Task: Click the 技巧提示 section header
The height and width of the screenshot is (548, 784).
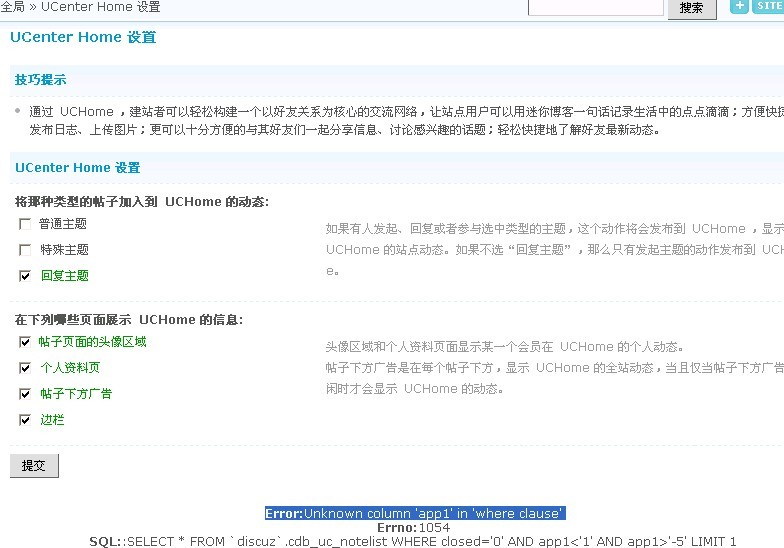Action: (40, 80)
